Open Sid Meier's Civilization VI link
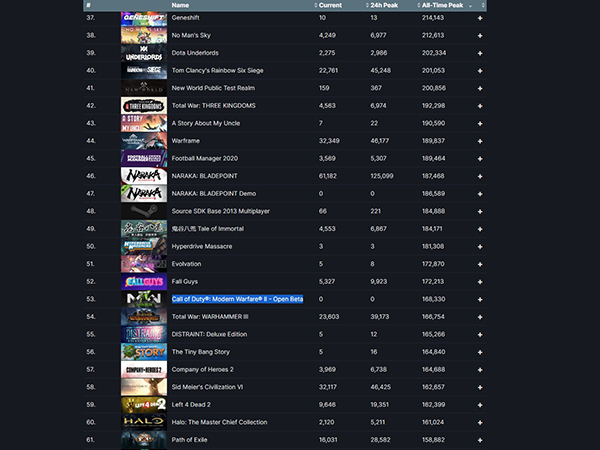This screenshot has height=450, width=600. (x=207, y=387)
